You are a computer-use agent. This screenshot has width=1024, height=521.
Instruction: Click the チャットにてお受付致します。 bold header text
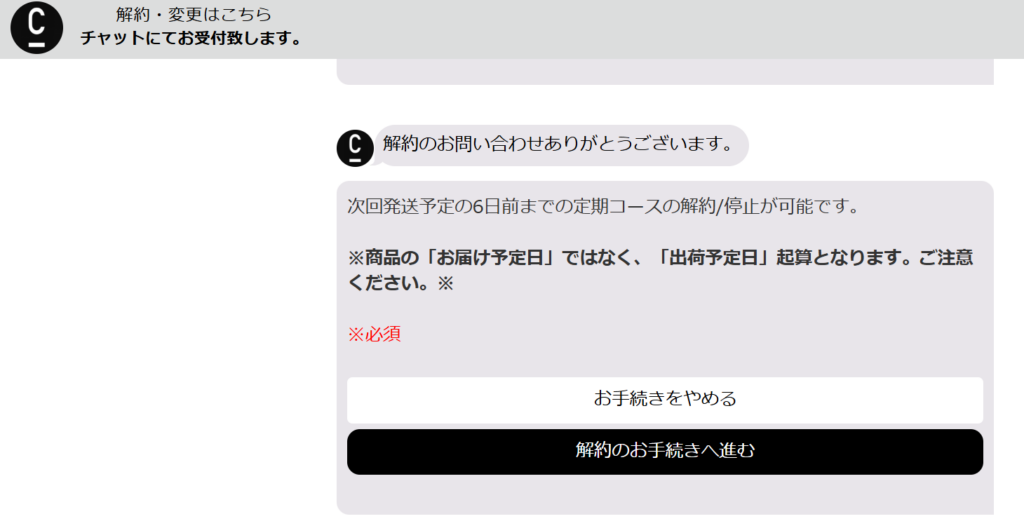(x=191, y=39)
